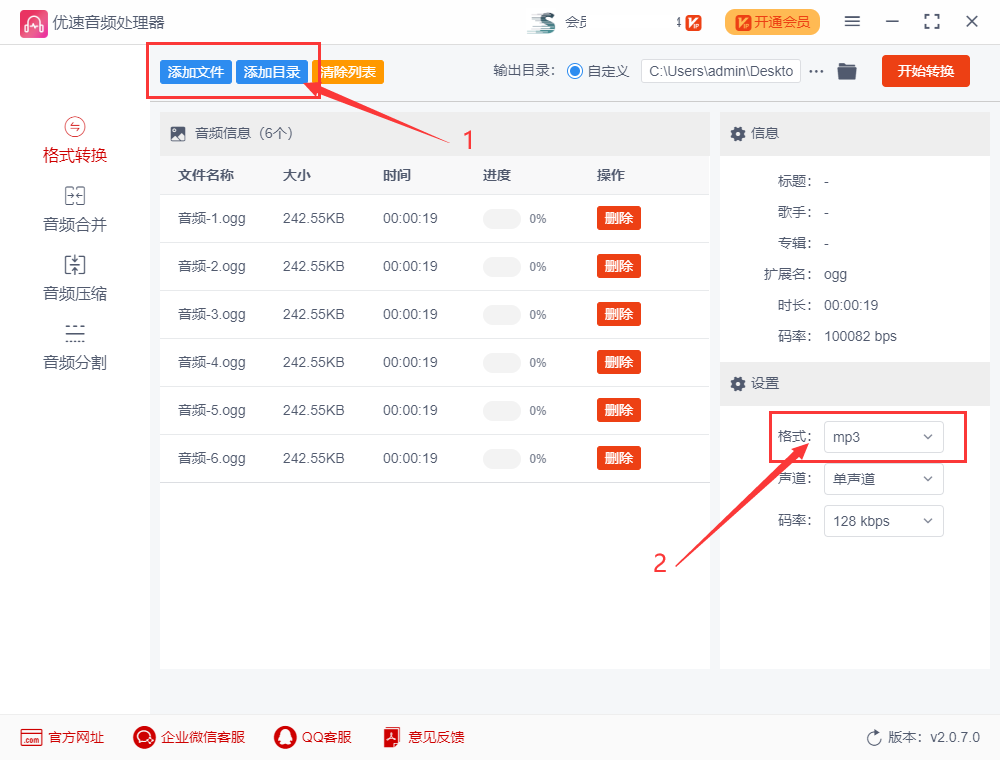Image resolution: width=1000 pixels, height=760 pixels.
Task: Expand the 声道 channel dropdown
Action: tap(883, 479)
